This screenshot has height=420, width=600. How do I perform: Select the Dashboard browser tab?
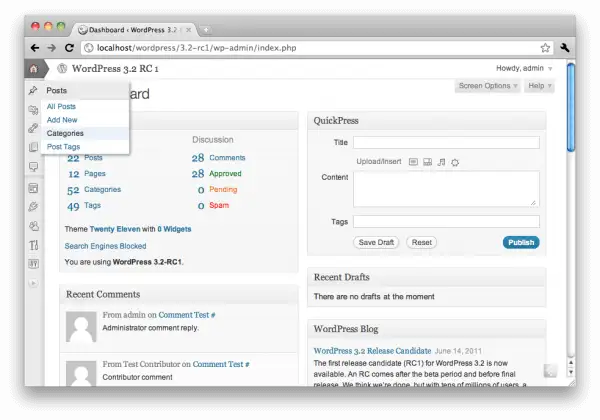pos(133,30)
